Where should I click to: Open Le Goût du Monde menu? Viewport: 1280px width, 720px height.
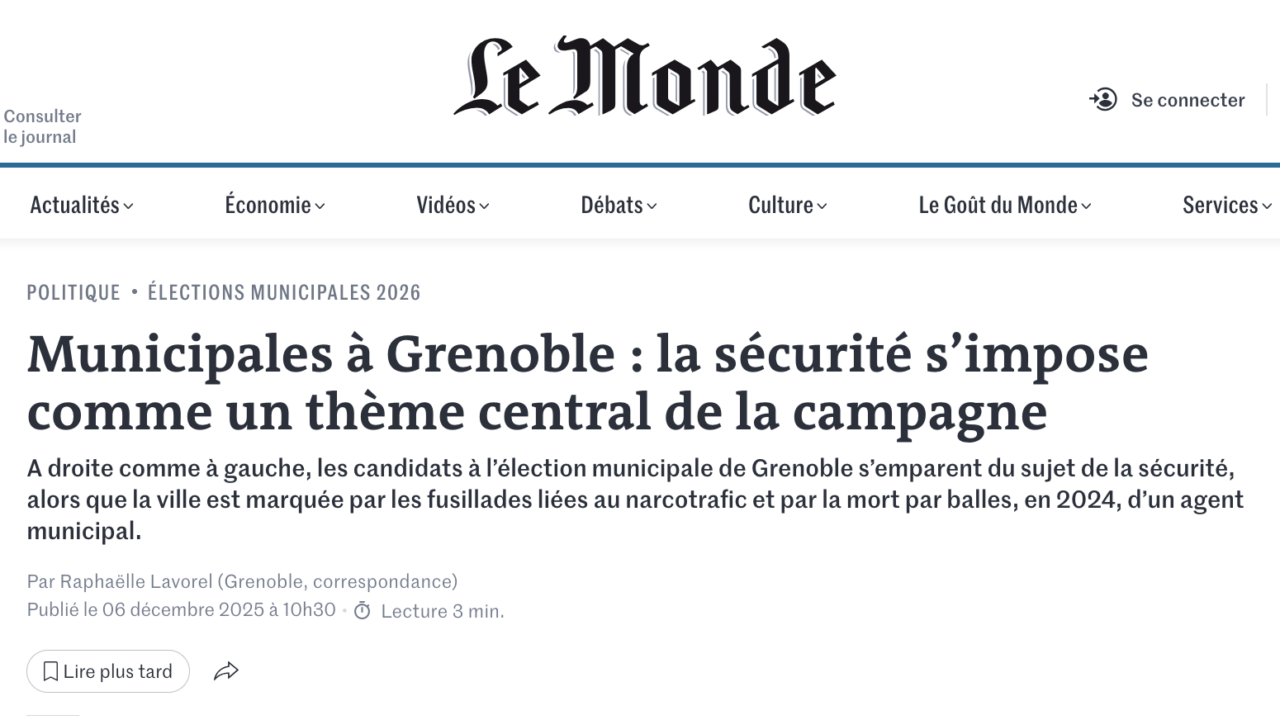click(x=1004, y=205)
